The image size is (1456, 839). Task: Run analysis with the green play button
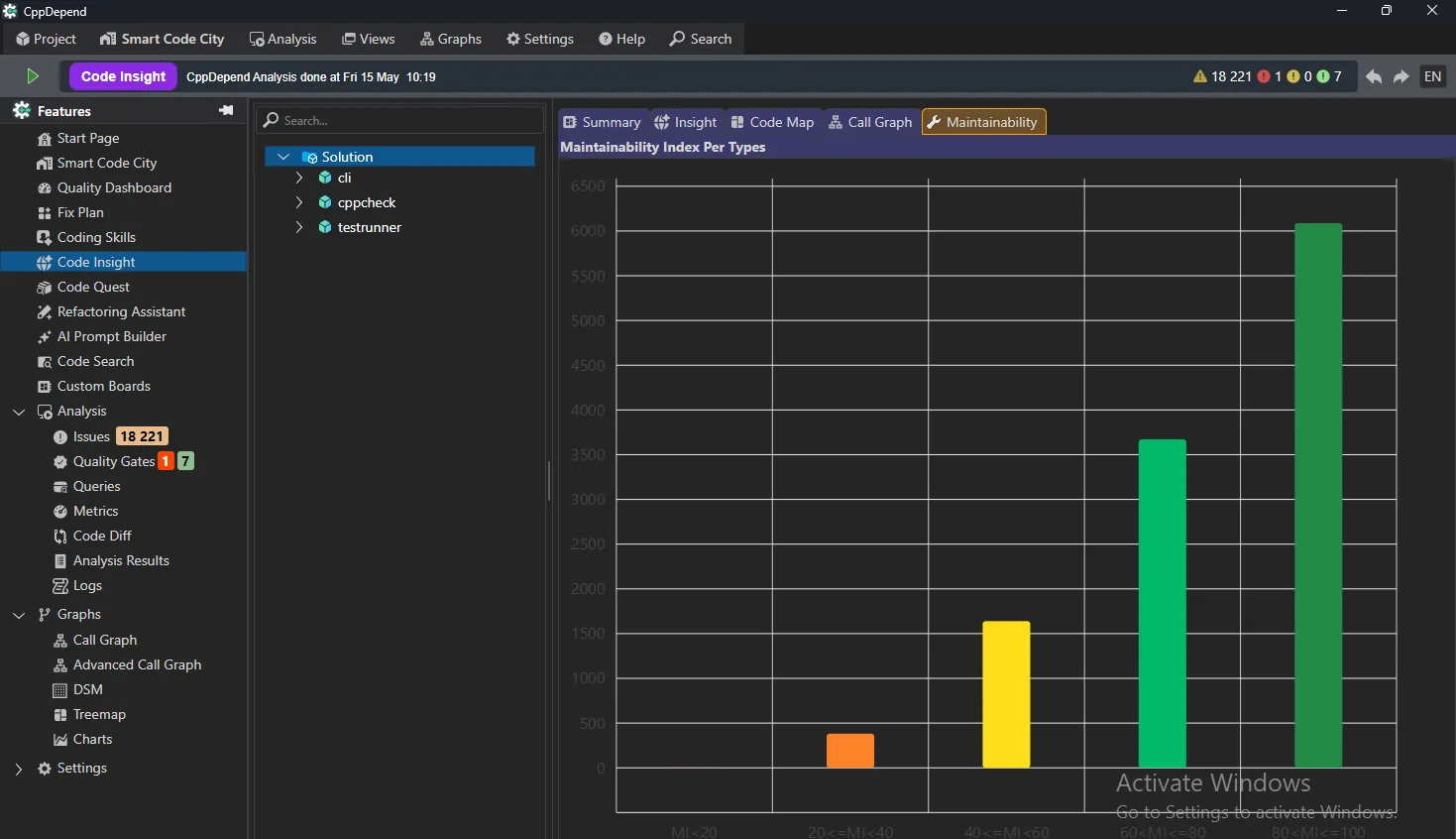32,76
